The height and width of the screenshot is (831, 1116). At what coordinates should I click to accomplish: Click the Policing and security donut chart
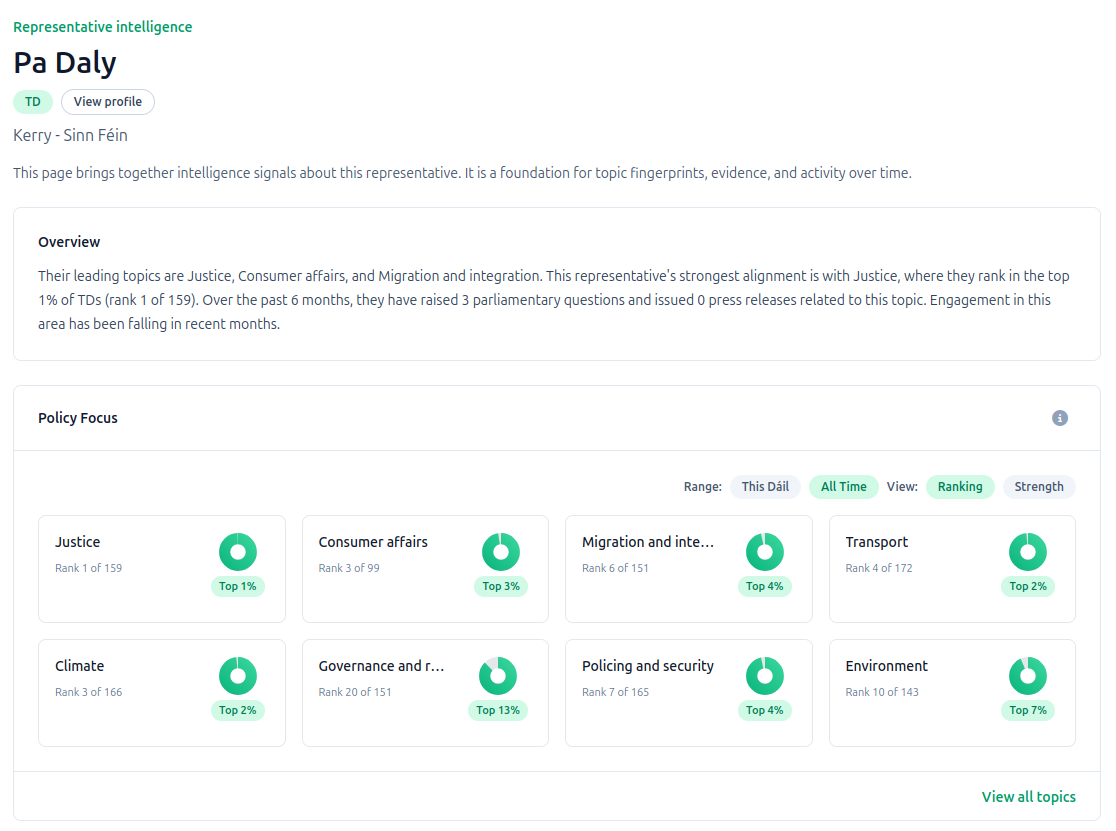tap(765, 675)
